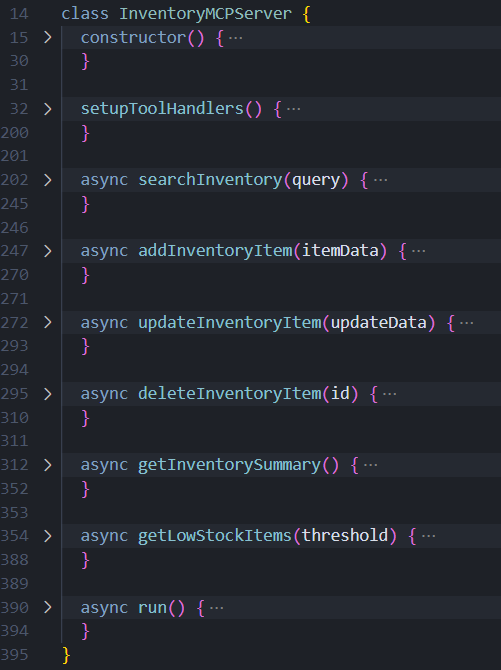This screenshot has width=501, height=670.
Task: Click the addInventoryItem method name
Action: tap(215, 251)
